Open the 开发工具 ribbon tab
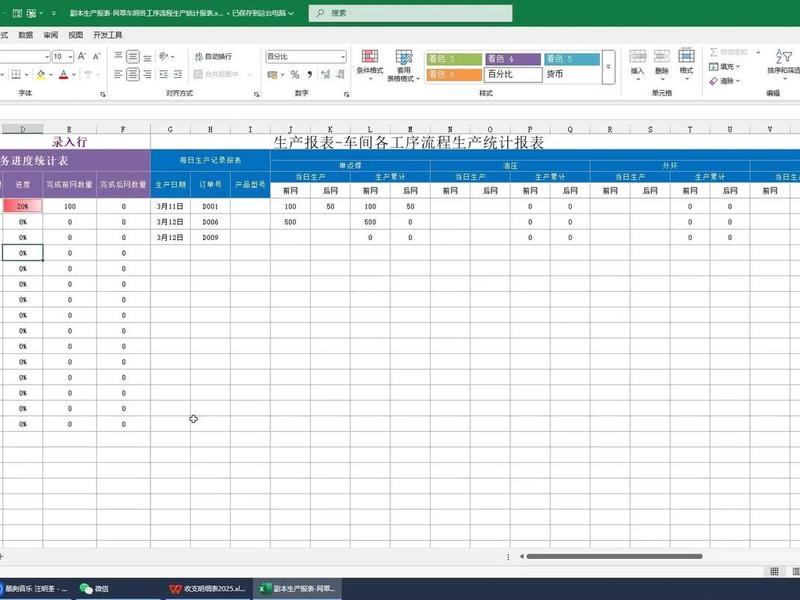 (108, 35)
